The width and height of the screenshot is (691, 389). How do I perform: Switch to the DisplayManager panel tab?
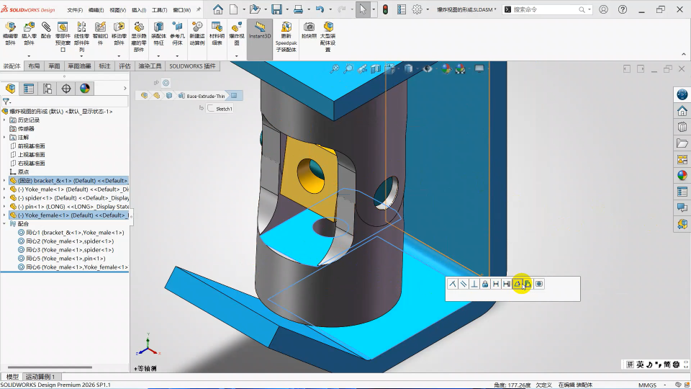85,89
